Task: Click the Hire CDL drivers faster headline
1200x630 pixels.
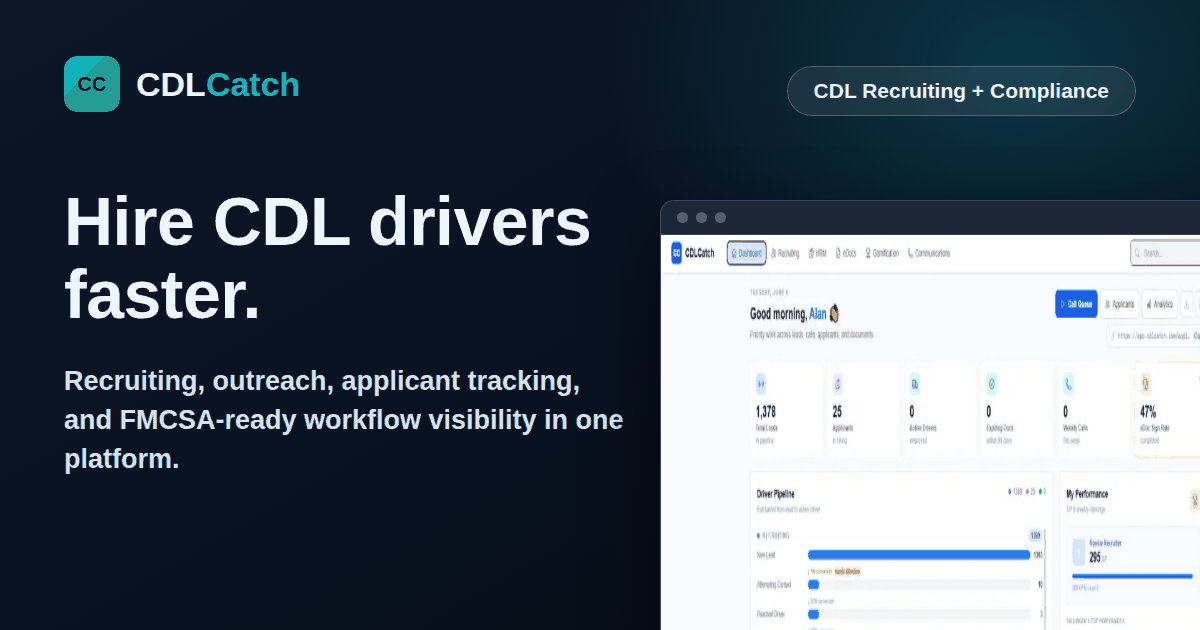Action: pos(327,259)
